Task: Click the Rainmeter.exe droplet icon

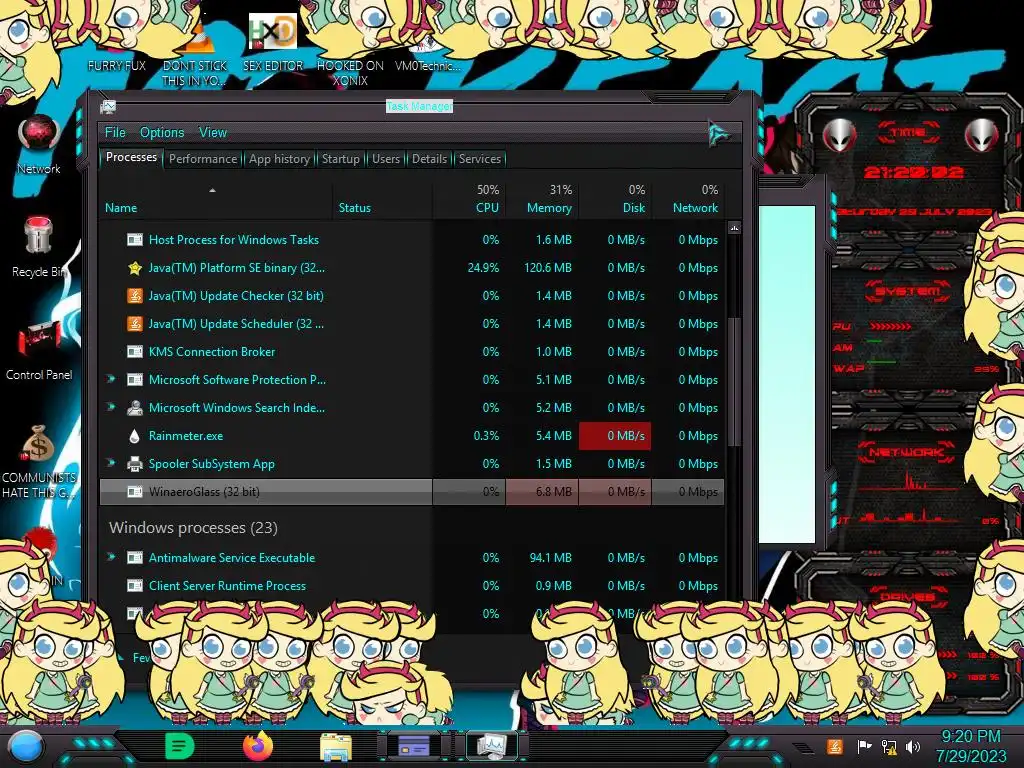Action: click(x=135, y=436)
